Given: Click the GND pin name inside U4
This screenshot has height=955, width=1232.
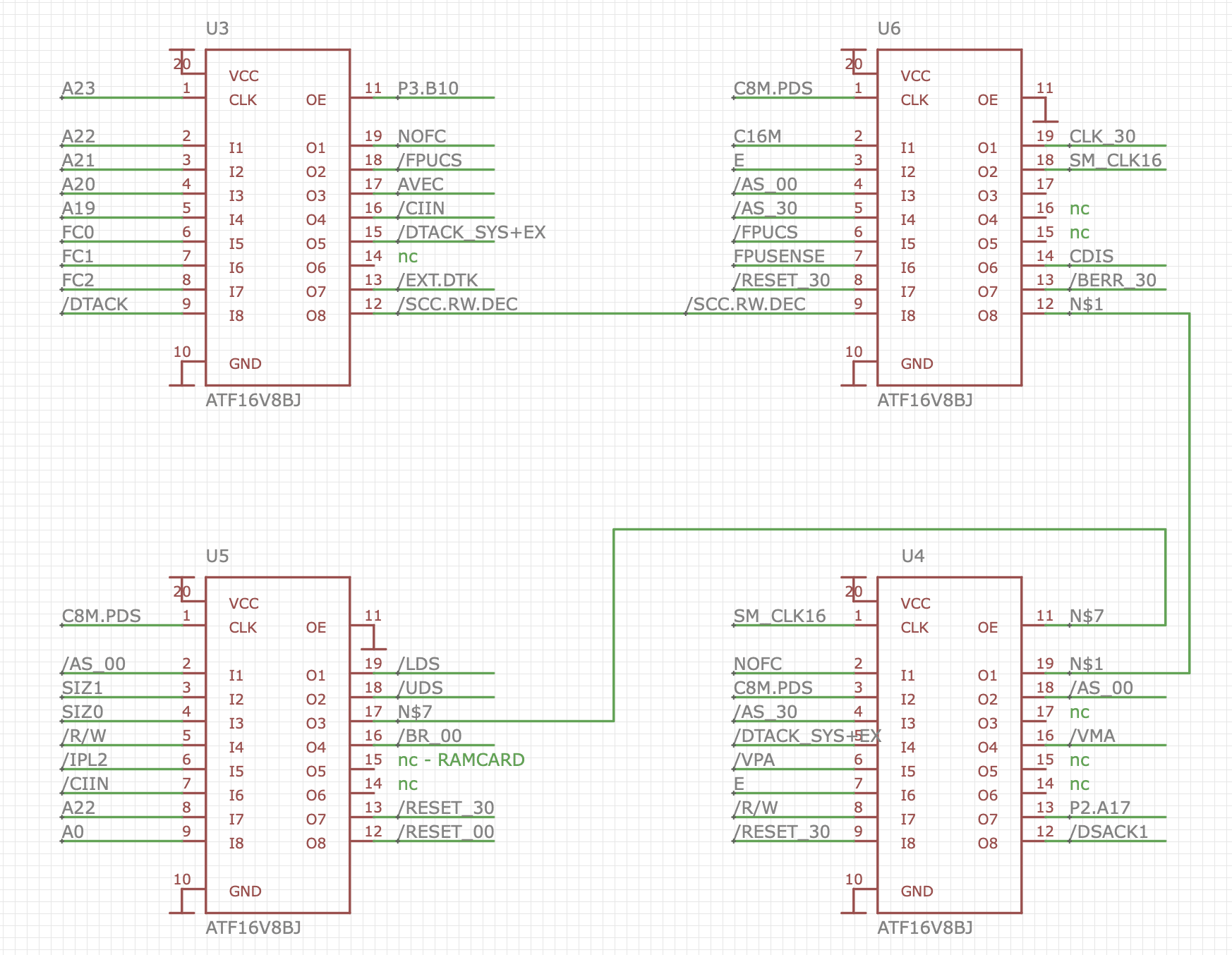Looking at the screenshot, I should (x=917, y=891).
